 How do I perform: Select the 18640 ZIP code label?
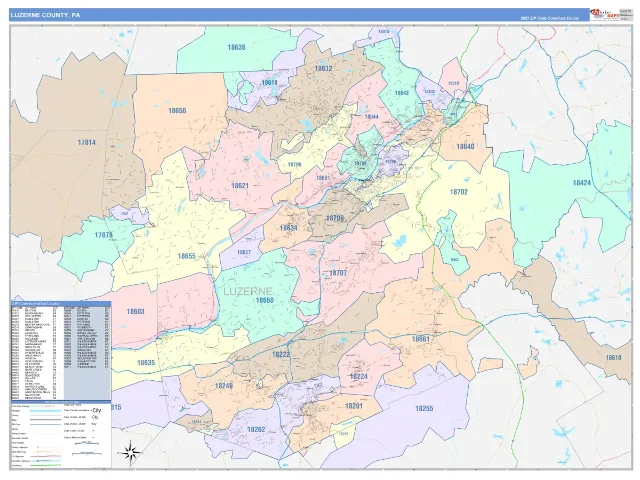[x=465, y=146]
